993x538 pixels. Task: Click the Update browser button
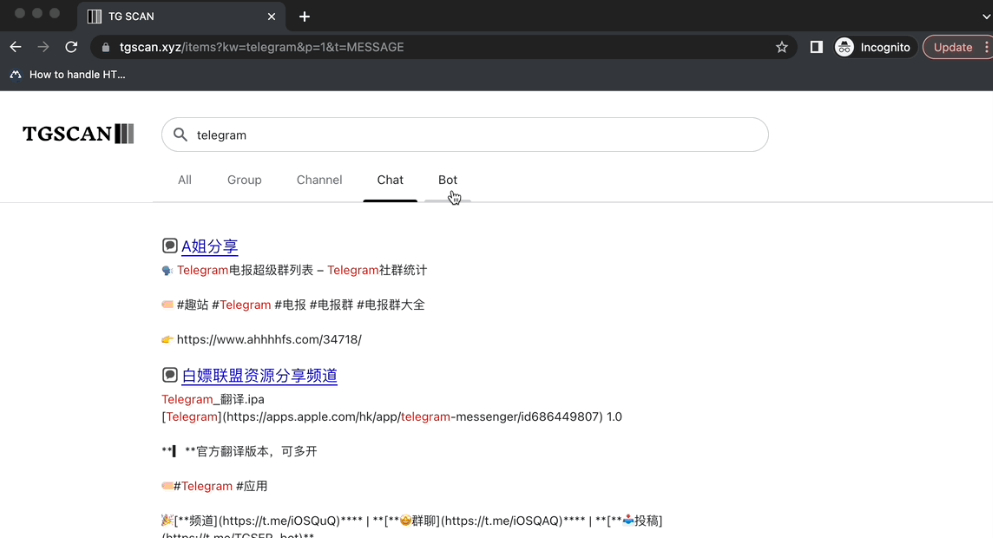952,47
